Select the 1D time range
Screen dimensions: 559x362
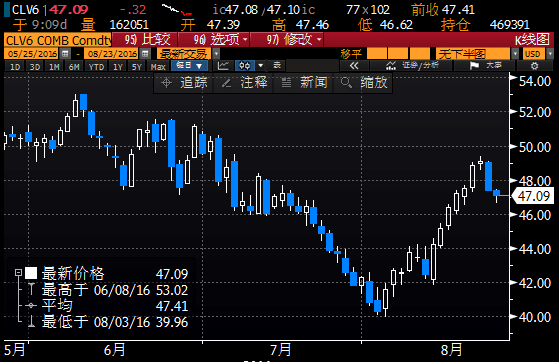pos(15,67)
